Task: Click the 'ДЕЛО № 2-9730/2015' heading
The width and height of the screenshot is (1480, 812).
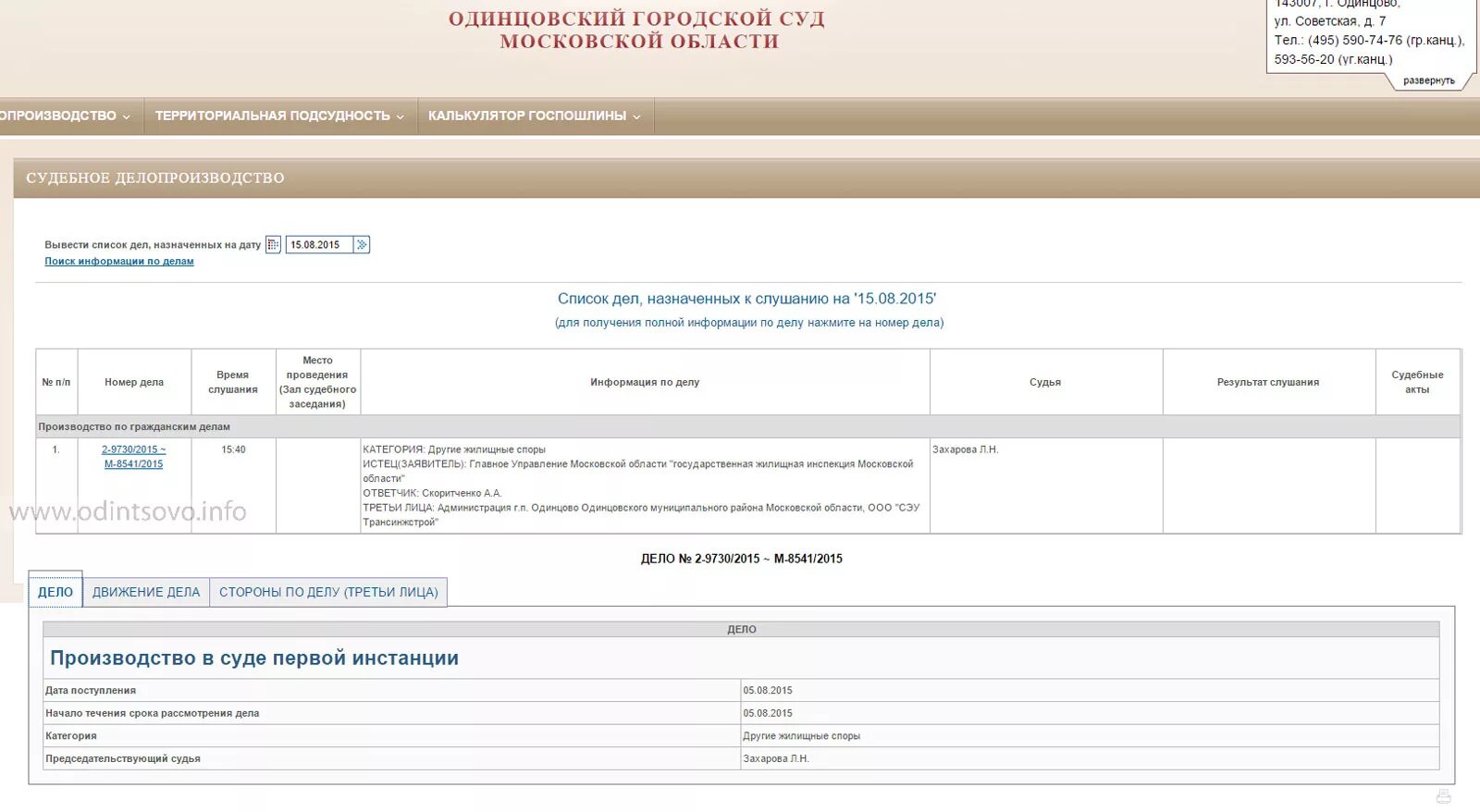Action: coord(742,559)
